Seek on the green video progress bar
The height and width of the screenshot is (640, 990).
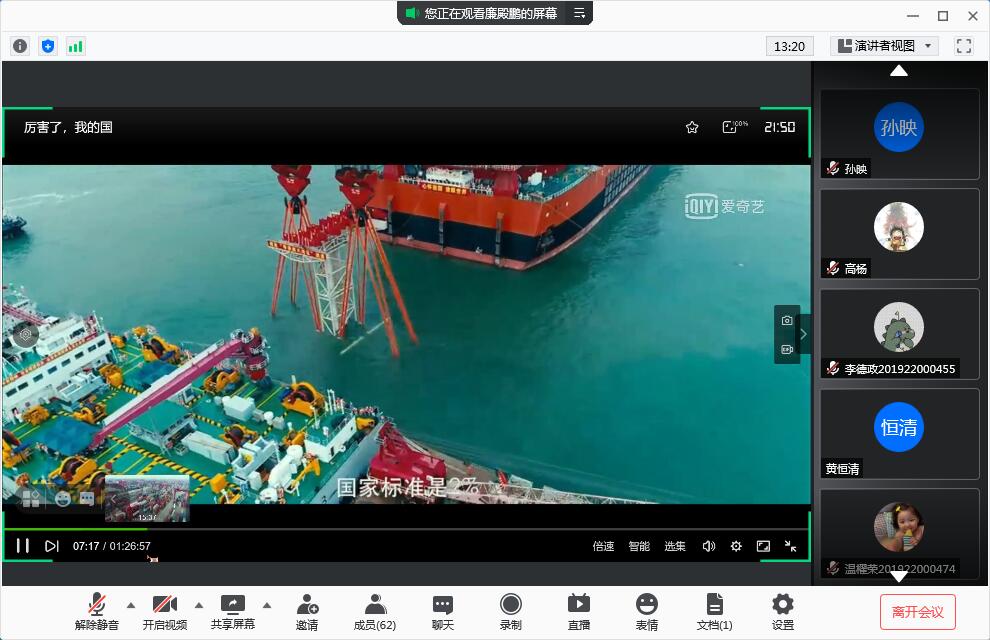(x=407, y=529)
